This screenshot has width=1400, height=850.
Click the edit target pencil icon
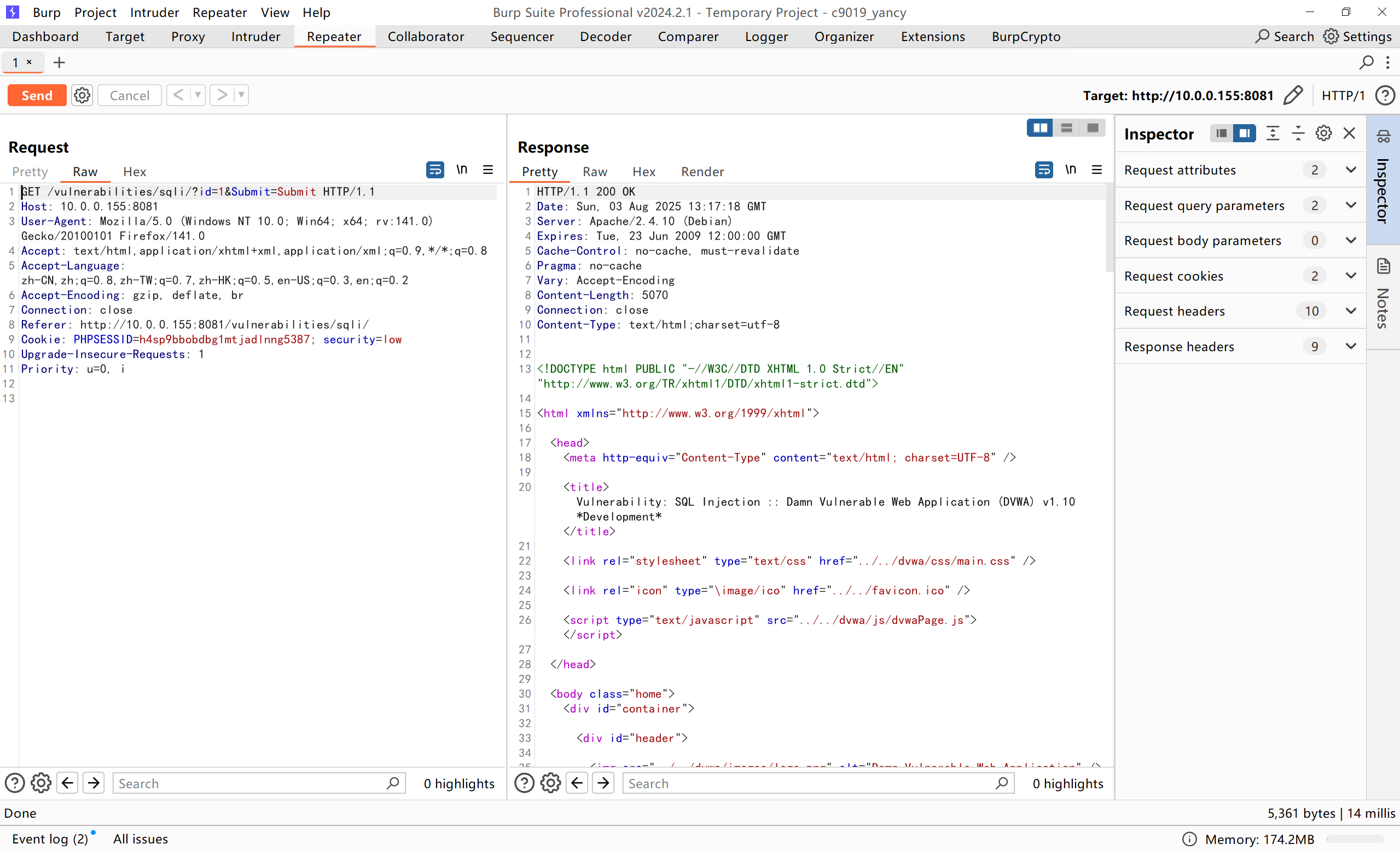(x=1293, y=95)
